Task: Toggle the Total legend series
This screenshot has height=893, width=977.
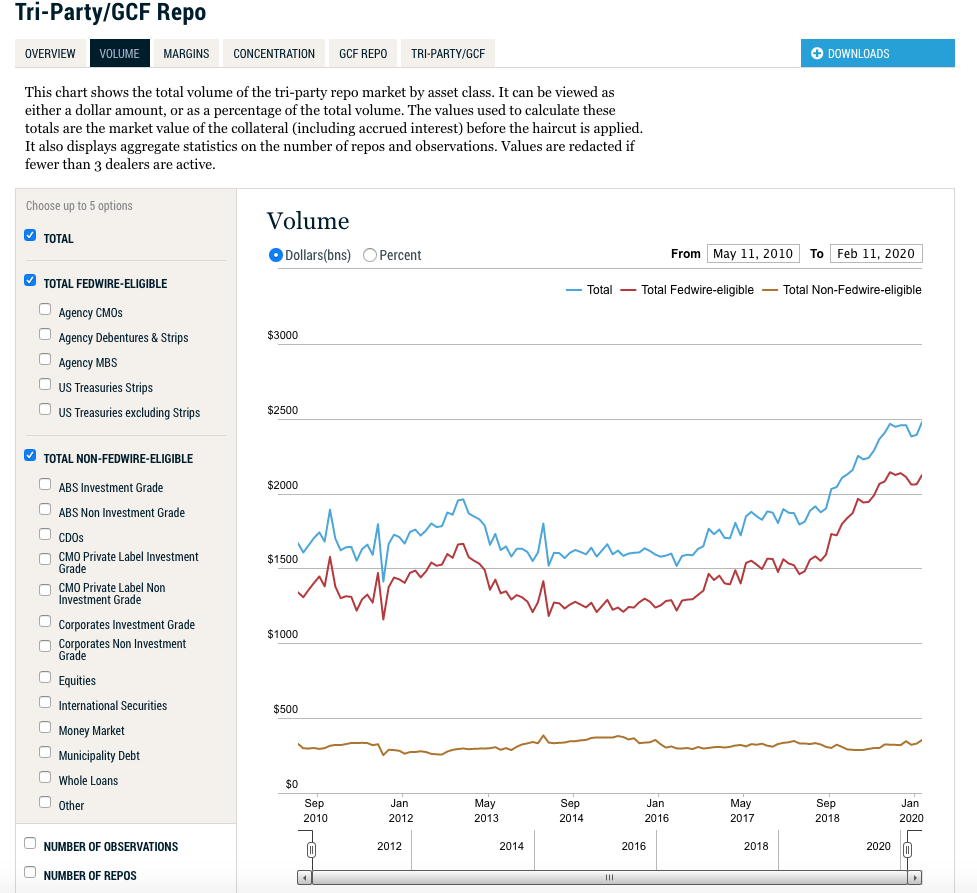Action: coord(589,290)
